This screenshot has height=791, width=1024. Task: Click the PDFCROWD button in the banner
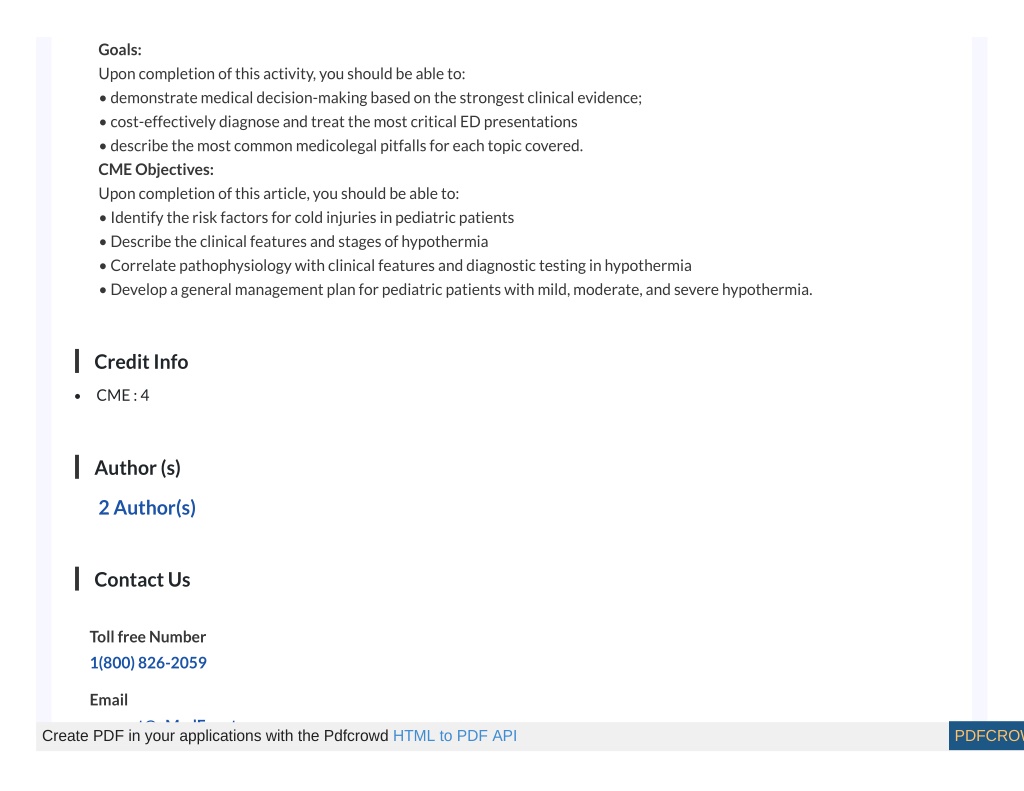click(986, 735)
